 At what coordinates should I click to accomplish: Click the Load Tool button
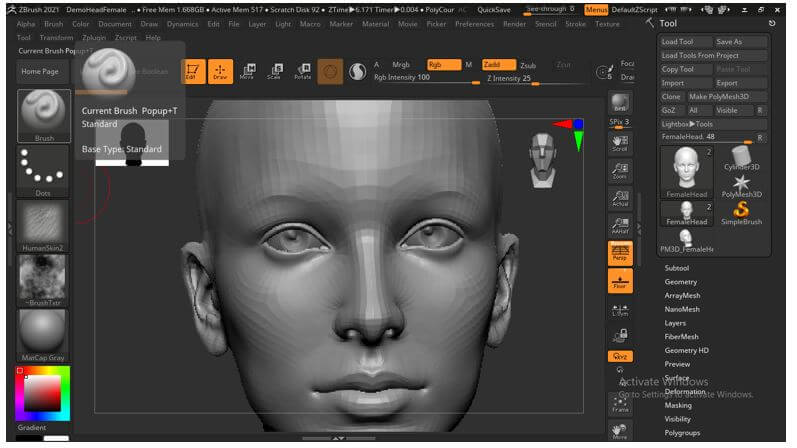[685, 42]
